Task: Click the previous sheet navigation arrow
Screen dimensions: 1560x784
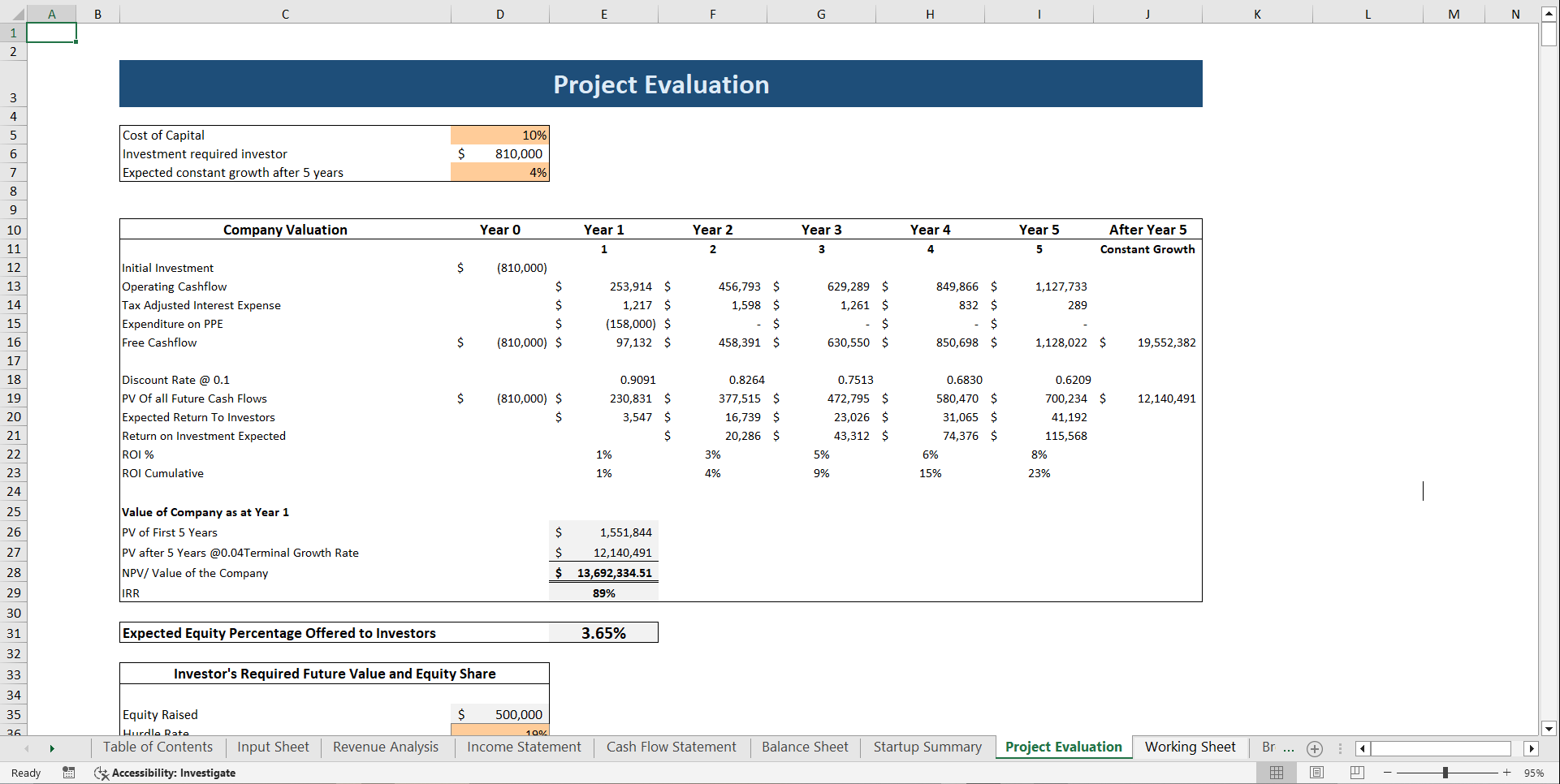Action: [27, 748]
